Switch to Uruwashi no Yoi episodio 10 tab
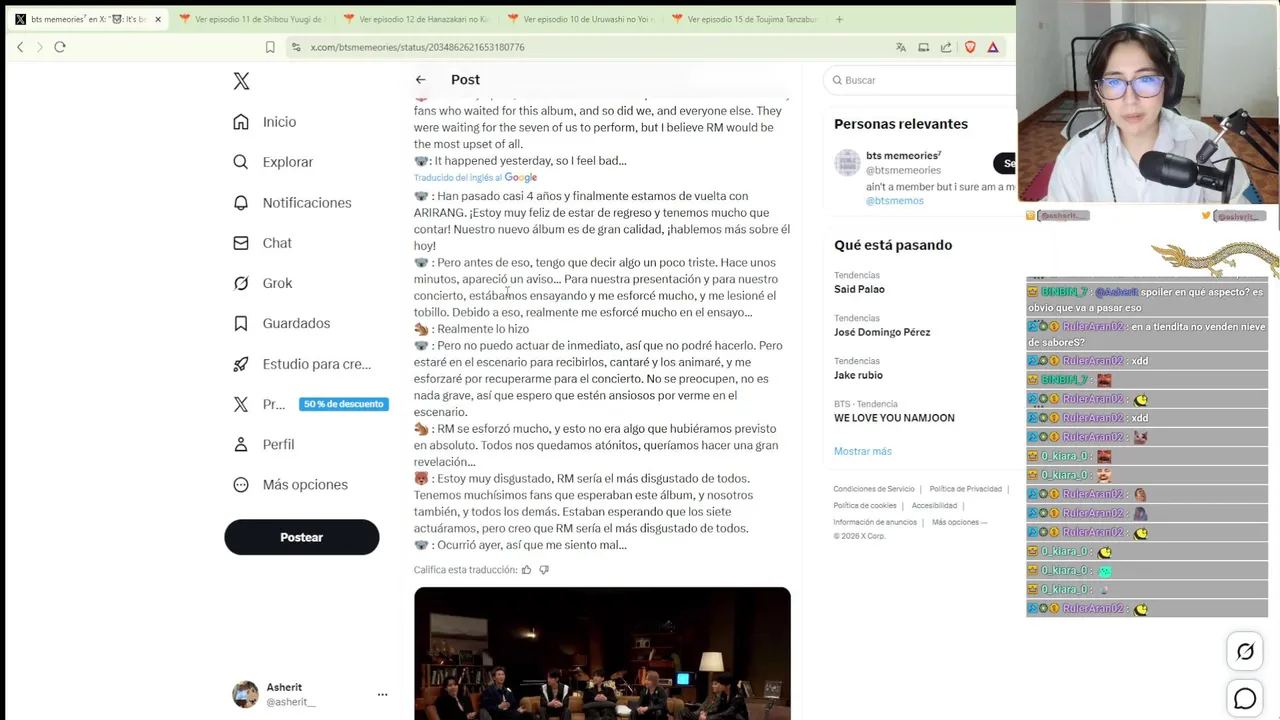 point(580,19)
